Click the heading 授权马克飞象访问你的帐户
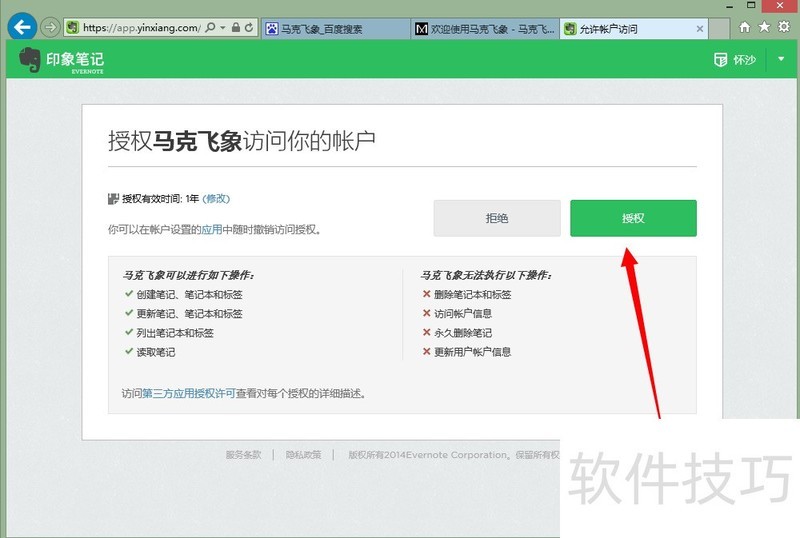800x538 pixels. (242, 140)
